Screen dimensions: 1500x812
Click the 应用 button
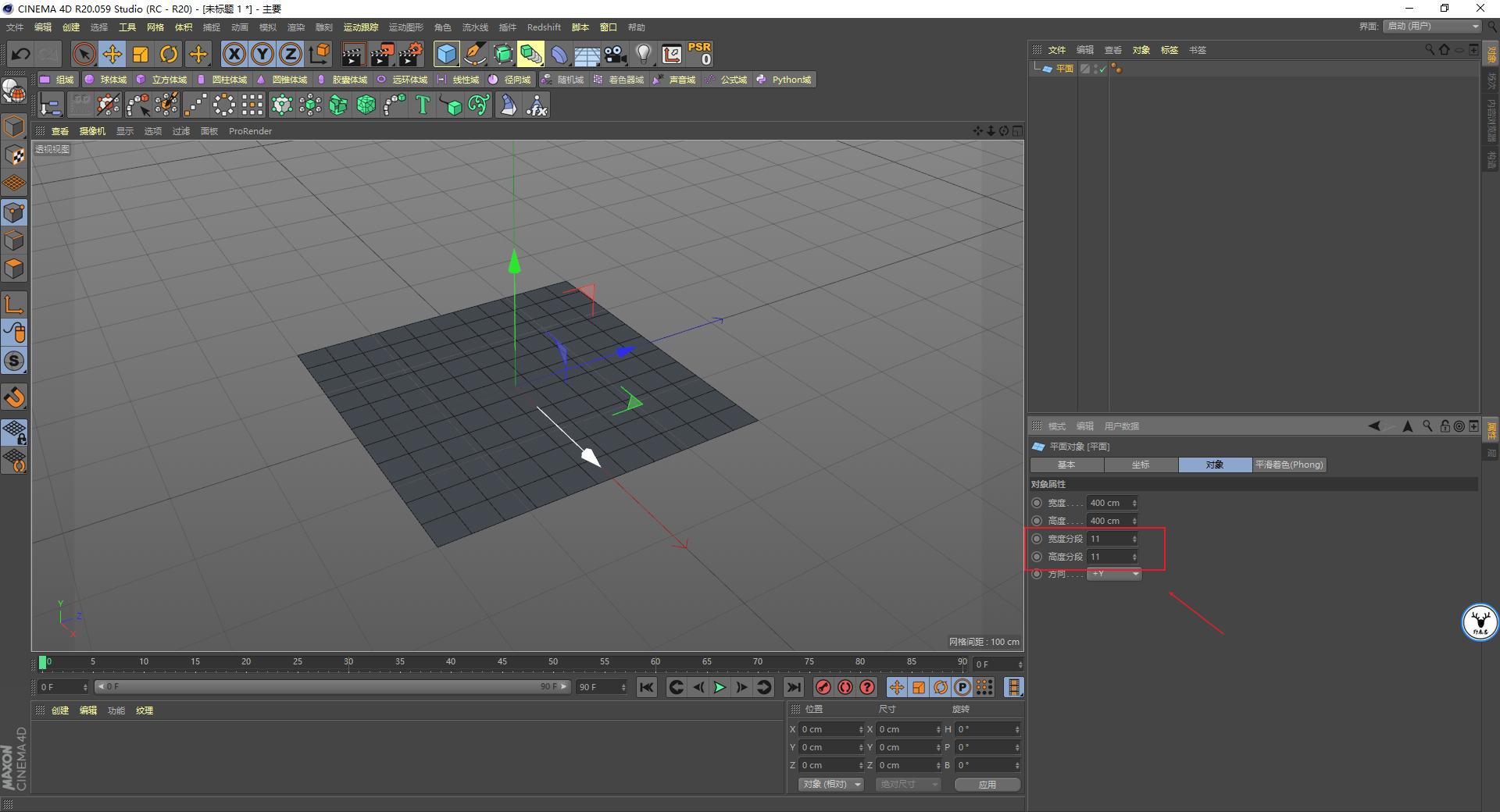[987, 784]
